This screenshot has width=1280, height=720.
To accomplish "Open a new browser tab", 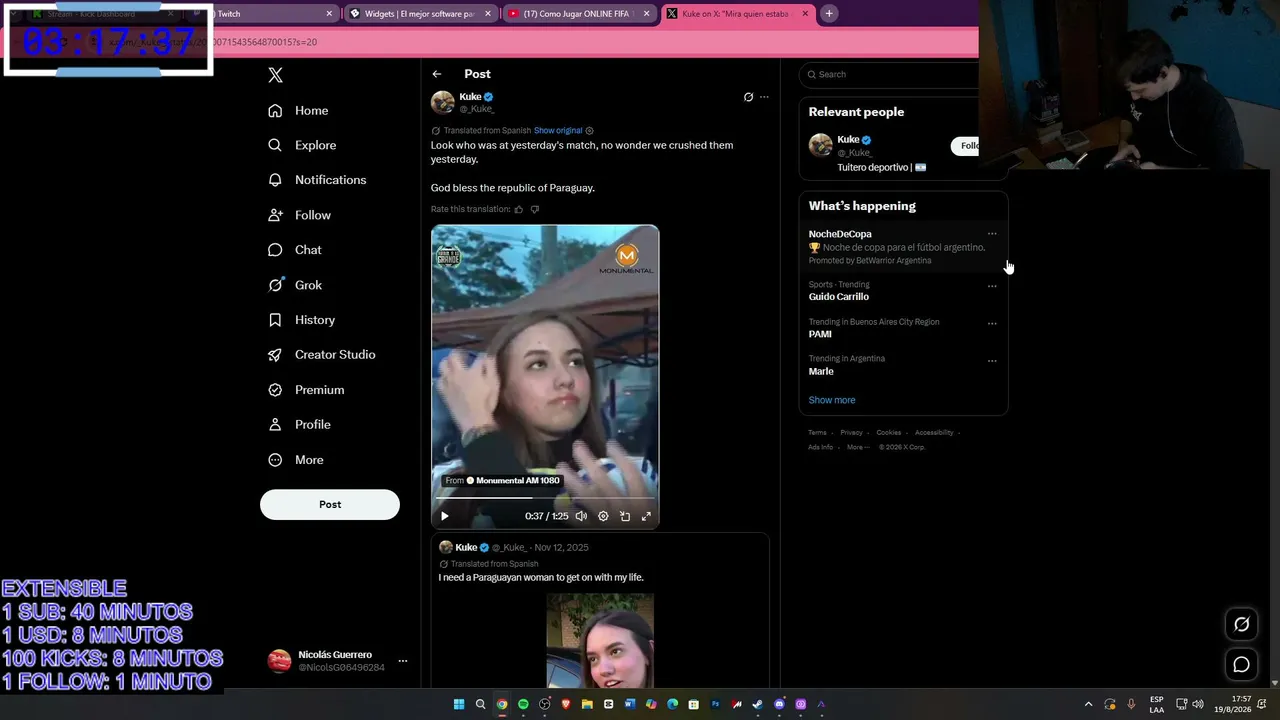I will click(829, 14).
